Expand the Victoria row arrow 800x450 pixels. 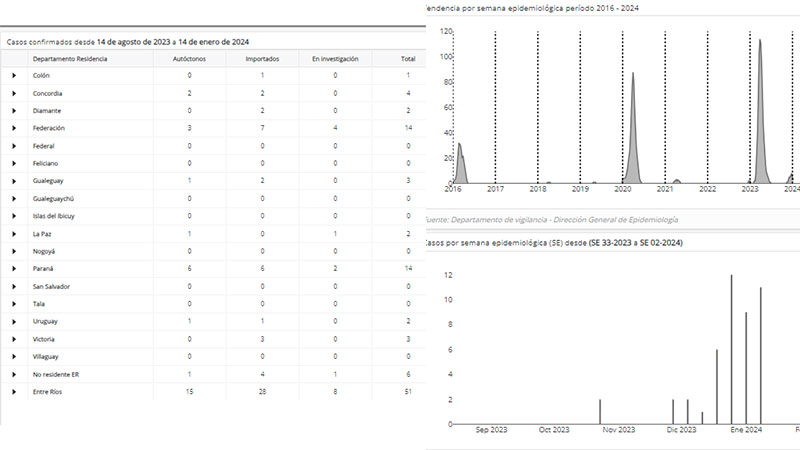point(14,339)
